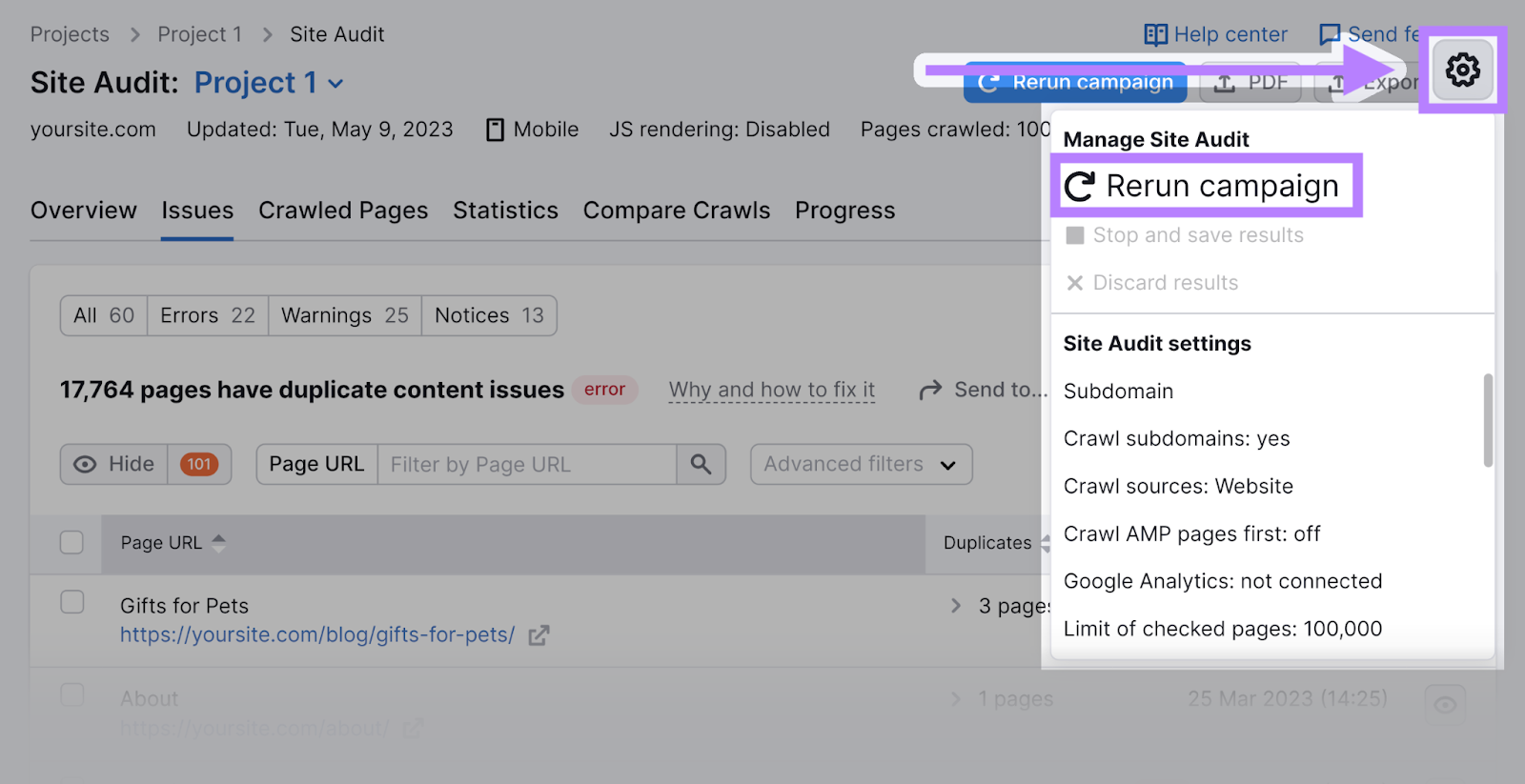Click the settings menu scrollbar
This screenshot has height=784, width=1525.
coord(1488,420)
